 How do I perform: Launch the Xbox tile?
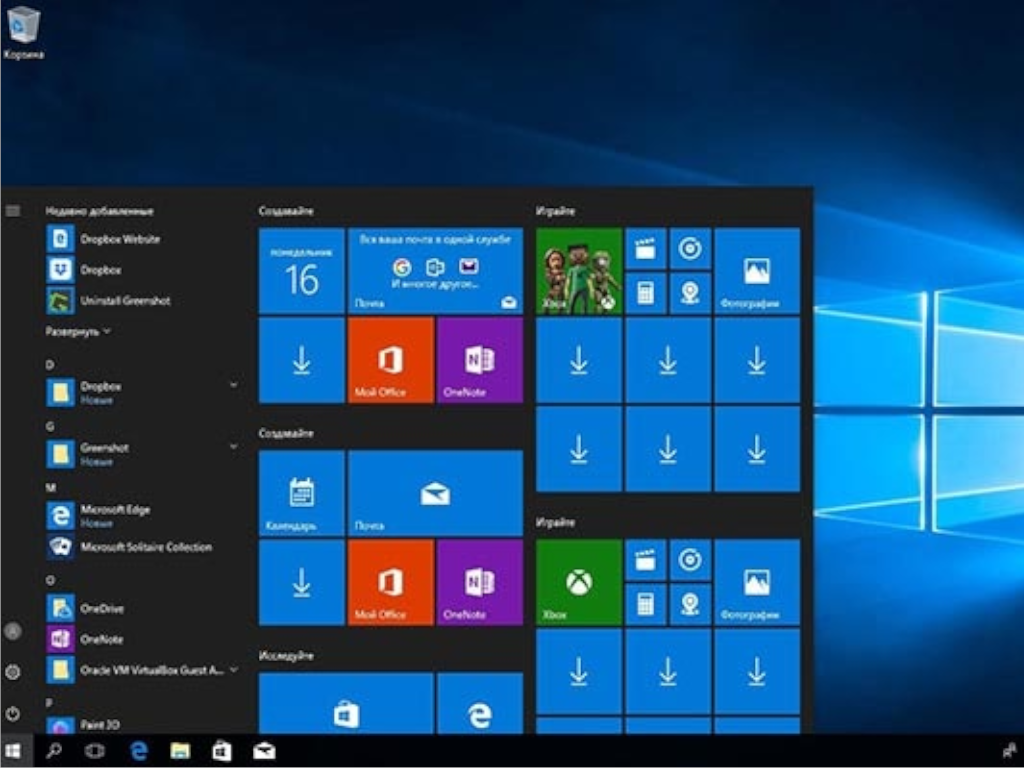tap(577, 270)
